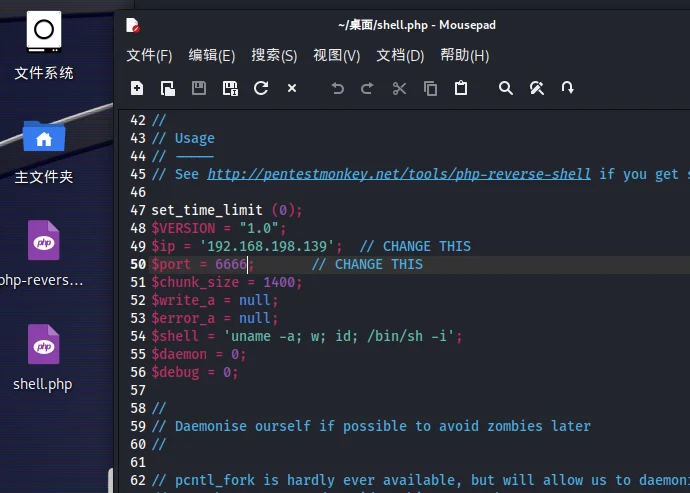Redo the edit with the toolbar arrow
Screen dimensions: 690x493
367,88
